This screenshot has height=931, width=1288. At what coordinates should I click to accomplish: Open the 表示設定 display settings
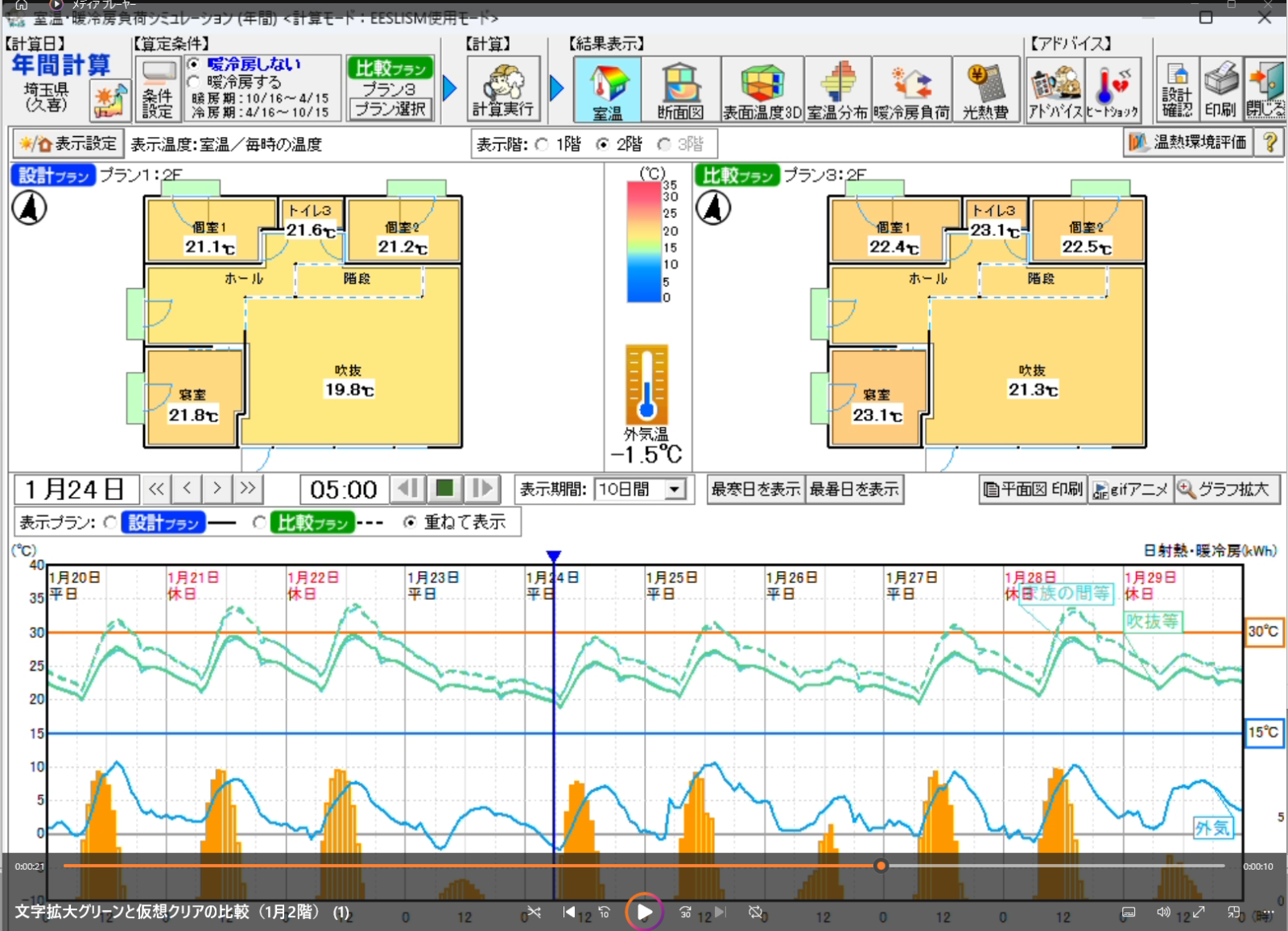(69, 144)
